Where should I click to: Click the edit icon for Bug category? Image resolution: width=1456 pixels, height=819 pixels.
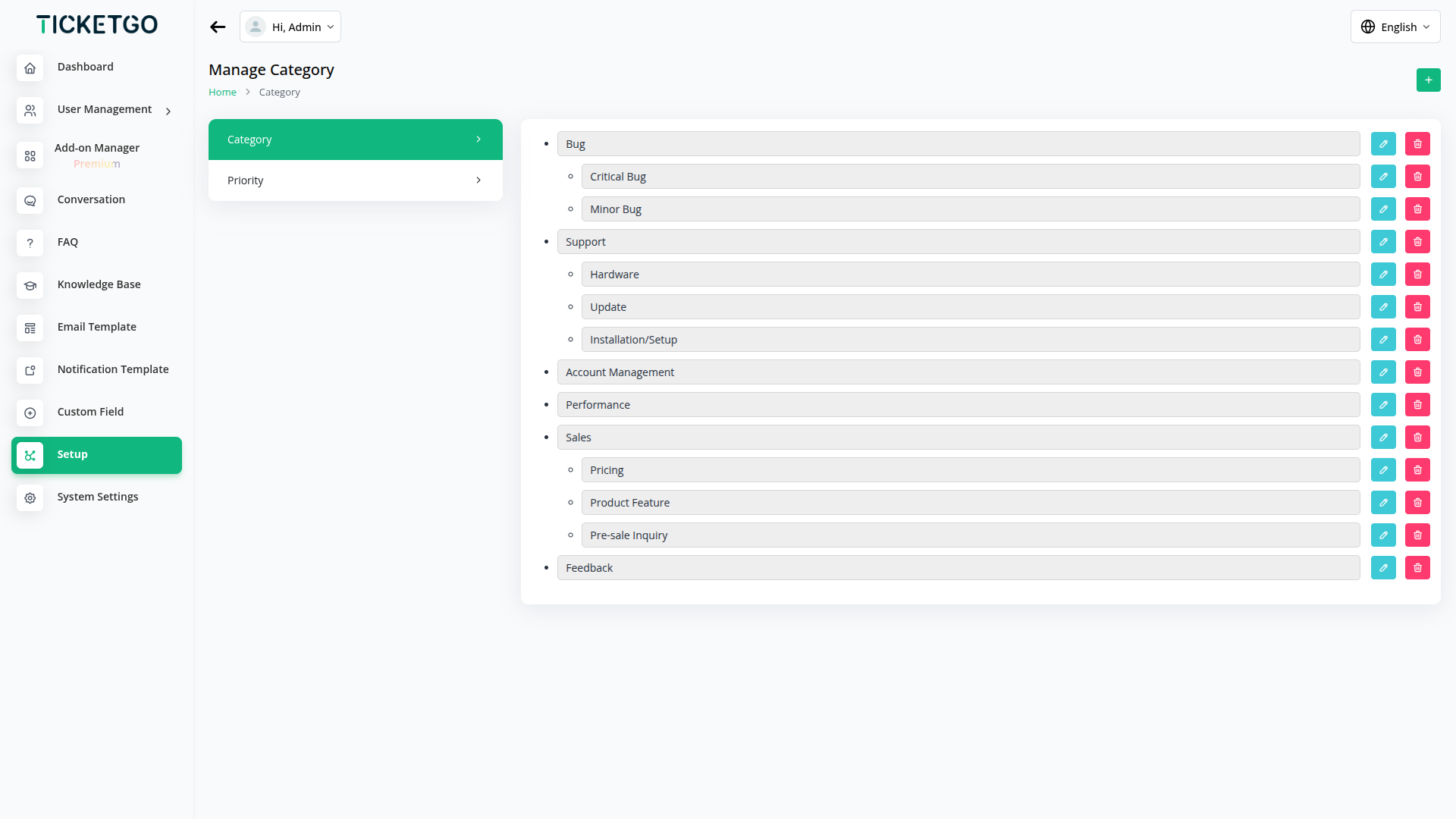click(1383, 144)
